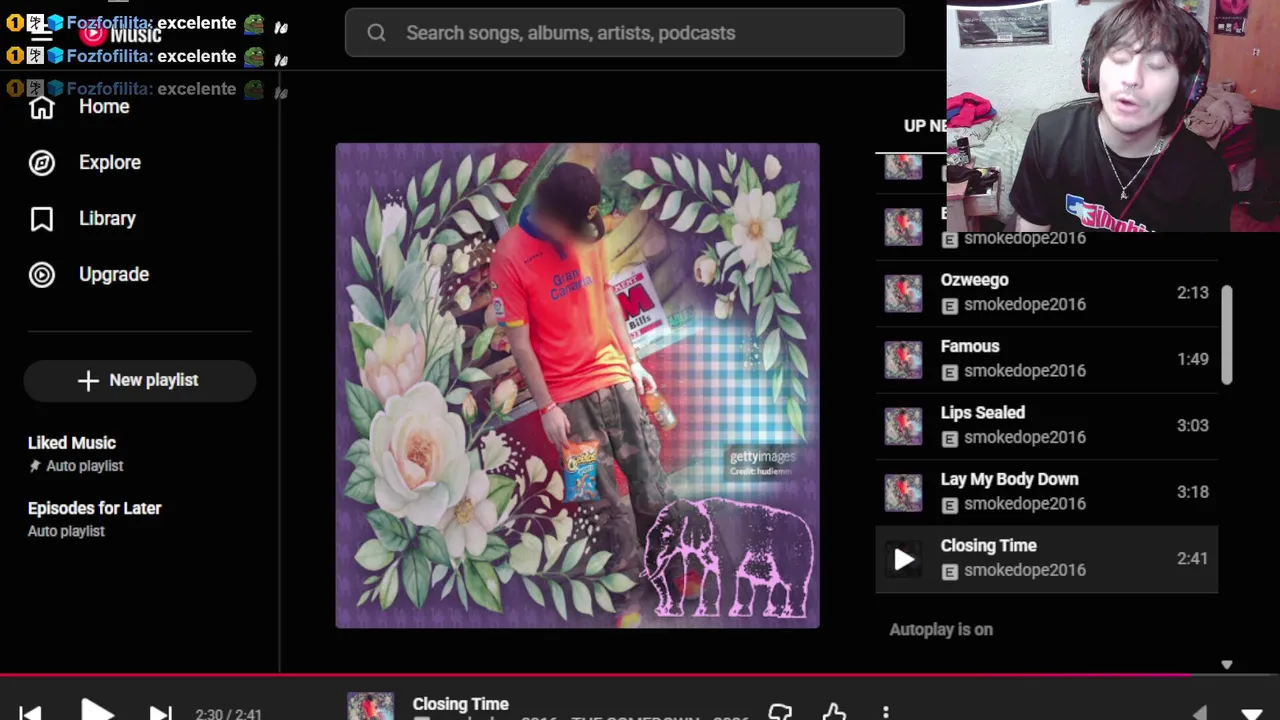The height and width of the screenshot is (720, 1280).
Task: Focus the search songs, albums, artists field
Action: pyautogui.click(x=625, y=33)
